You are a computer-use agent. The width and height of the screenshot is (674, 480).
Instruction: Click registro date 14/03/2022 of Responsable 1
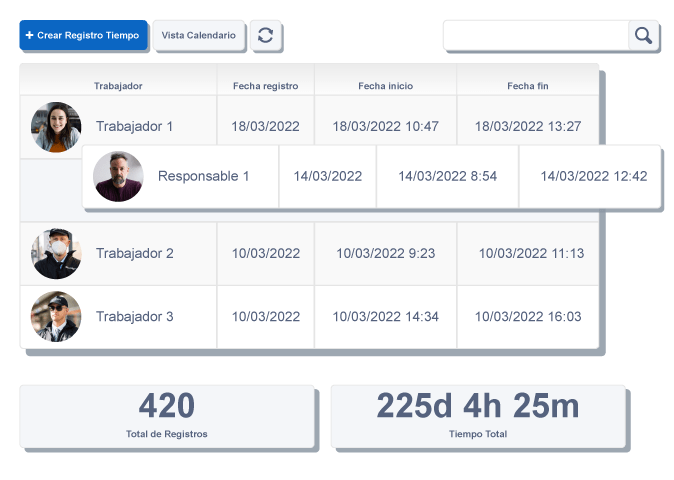[328, 176]
